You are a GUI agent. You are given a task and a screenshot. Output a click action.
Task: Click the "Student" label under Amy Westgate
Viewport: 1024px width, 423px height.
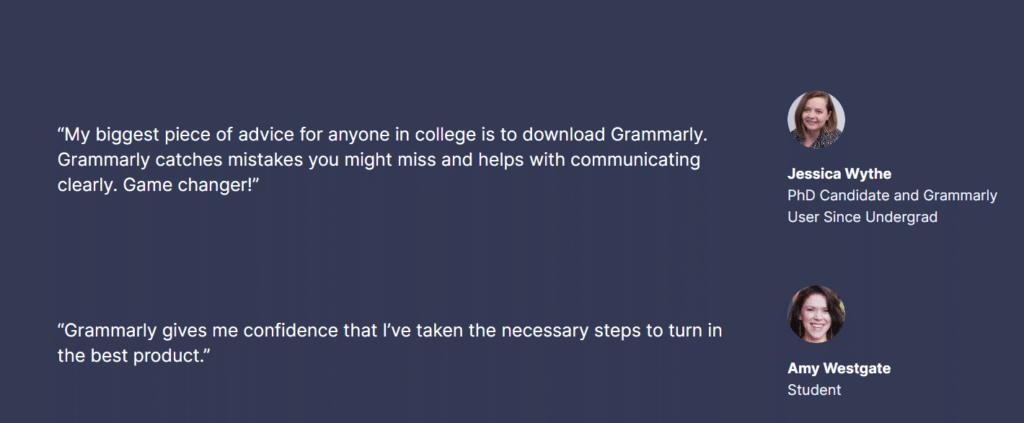[x=814, y=390]
